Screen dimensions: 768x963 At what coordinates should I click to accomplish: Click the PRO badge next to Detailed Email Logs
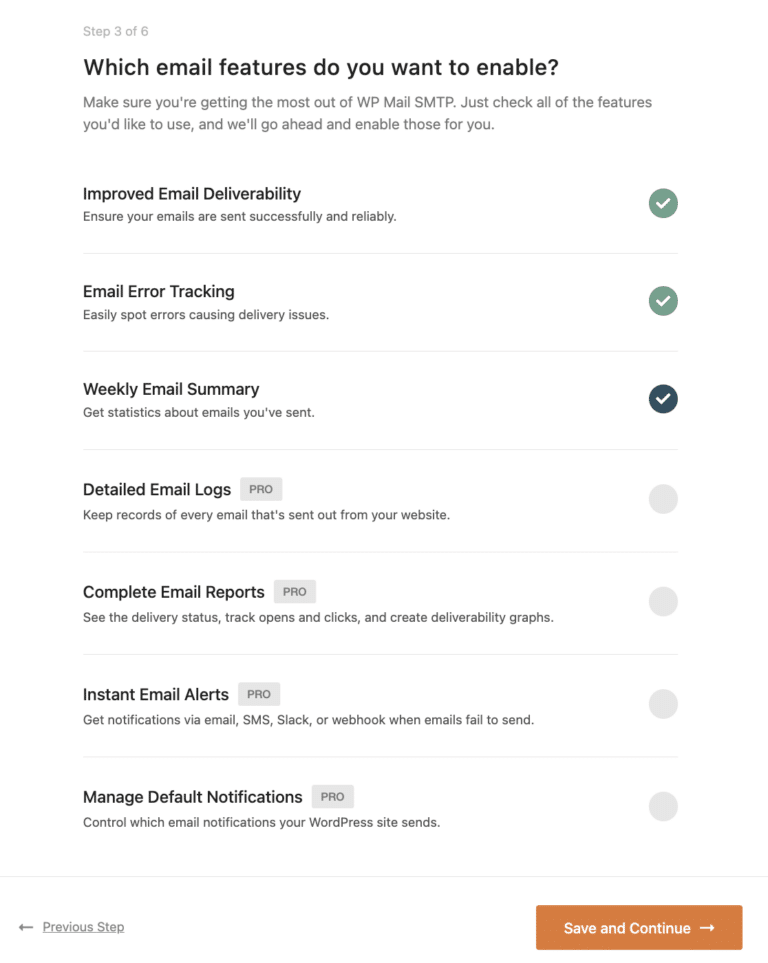(260, 489)
